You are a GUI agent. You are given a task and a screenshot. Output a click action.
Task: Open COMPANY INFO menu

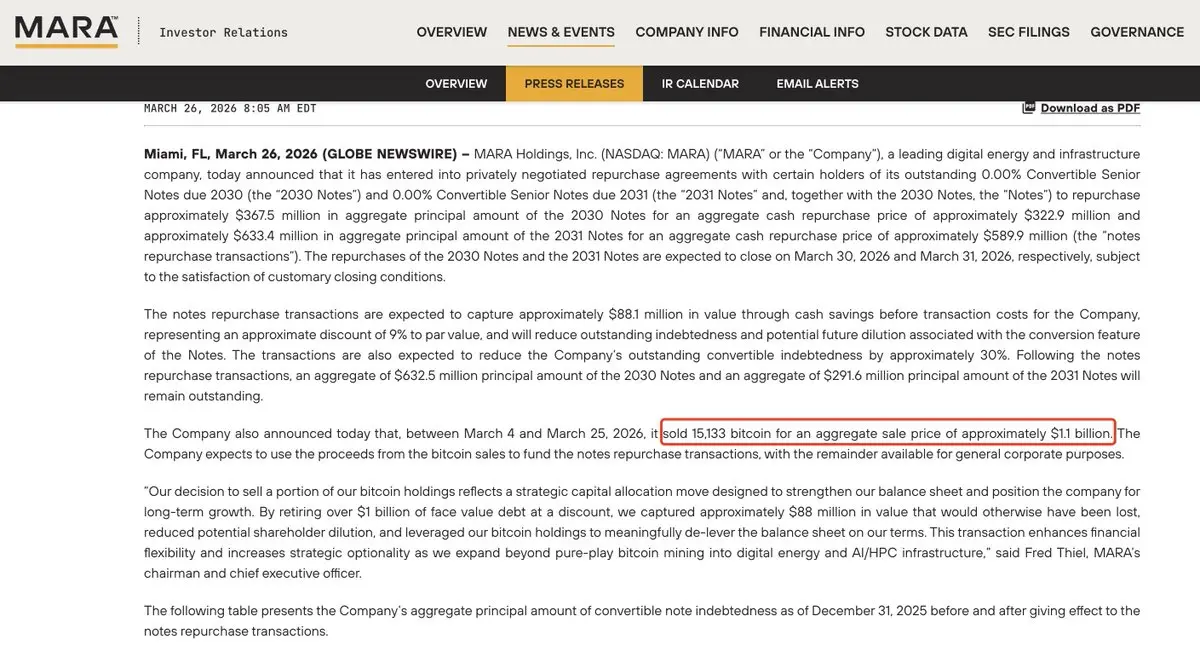(687, 32)
